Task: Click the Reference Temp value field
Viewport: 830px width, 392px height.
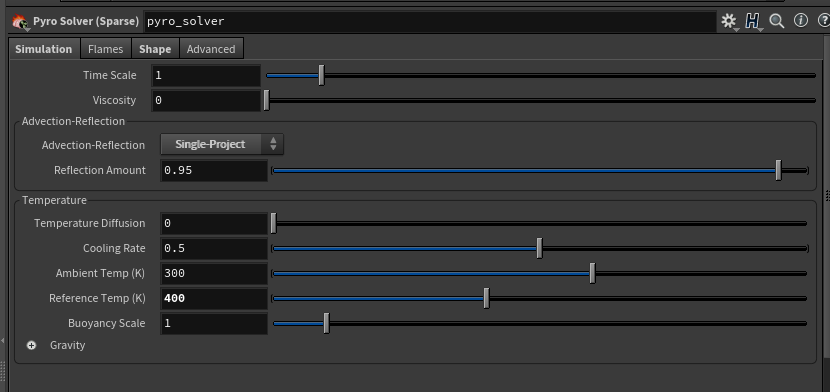Action: pyautogui.click(x=214, y=298)
